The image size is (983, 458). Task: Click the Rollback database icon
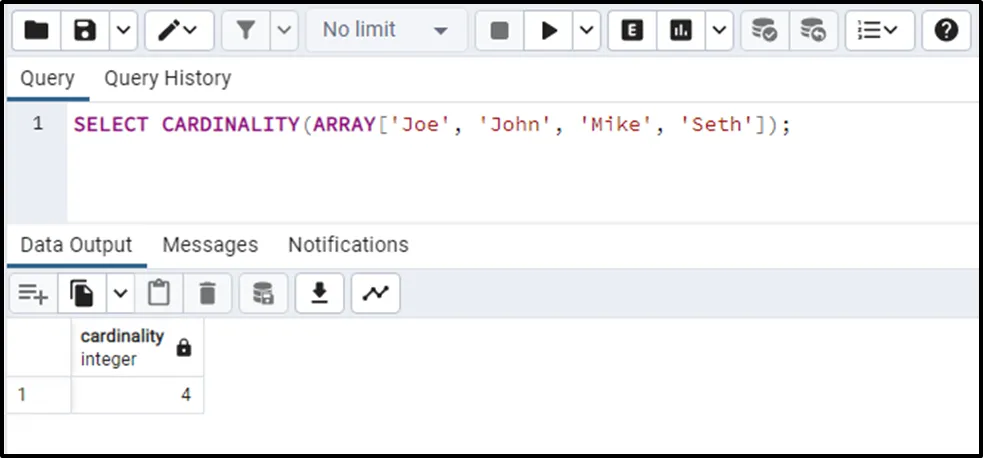click(x=814, y=31)
